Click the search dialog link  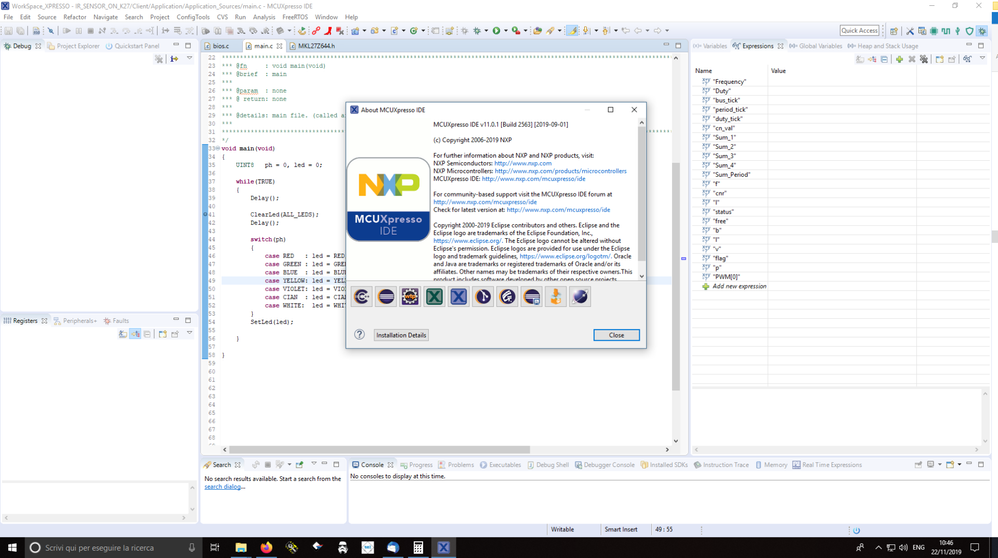point(223,487)
